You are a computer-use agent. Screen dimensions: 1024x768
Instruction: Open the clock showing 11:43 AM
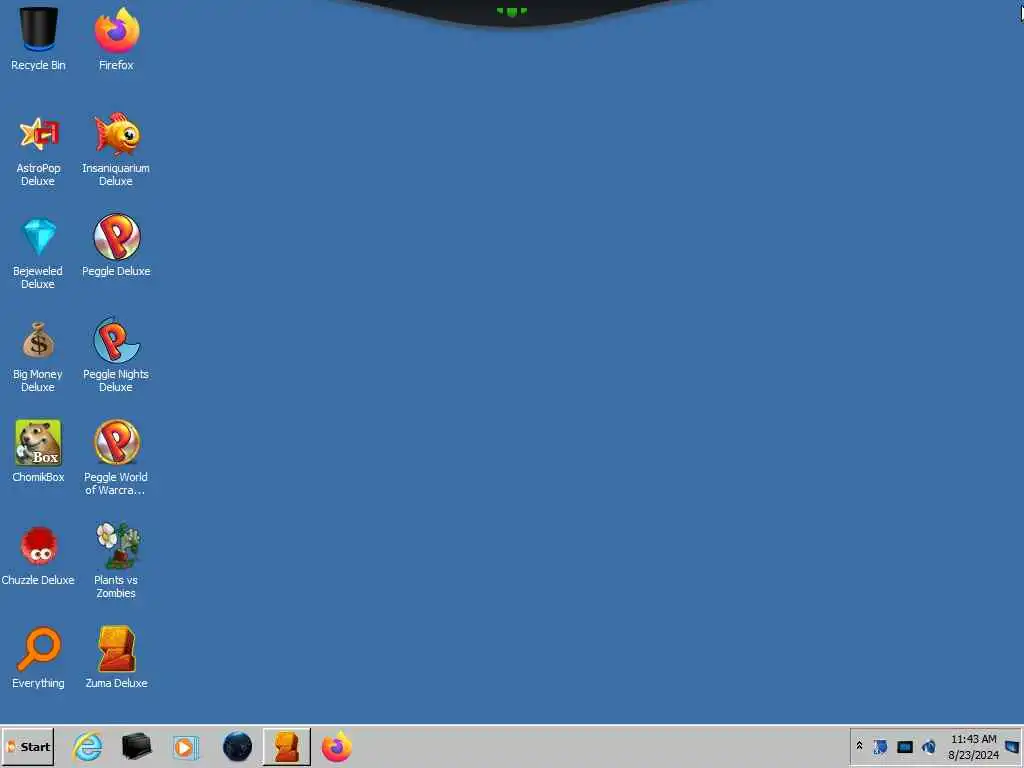(x=973, y=746)
